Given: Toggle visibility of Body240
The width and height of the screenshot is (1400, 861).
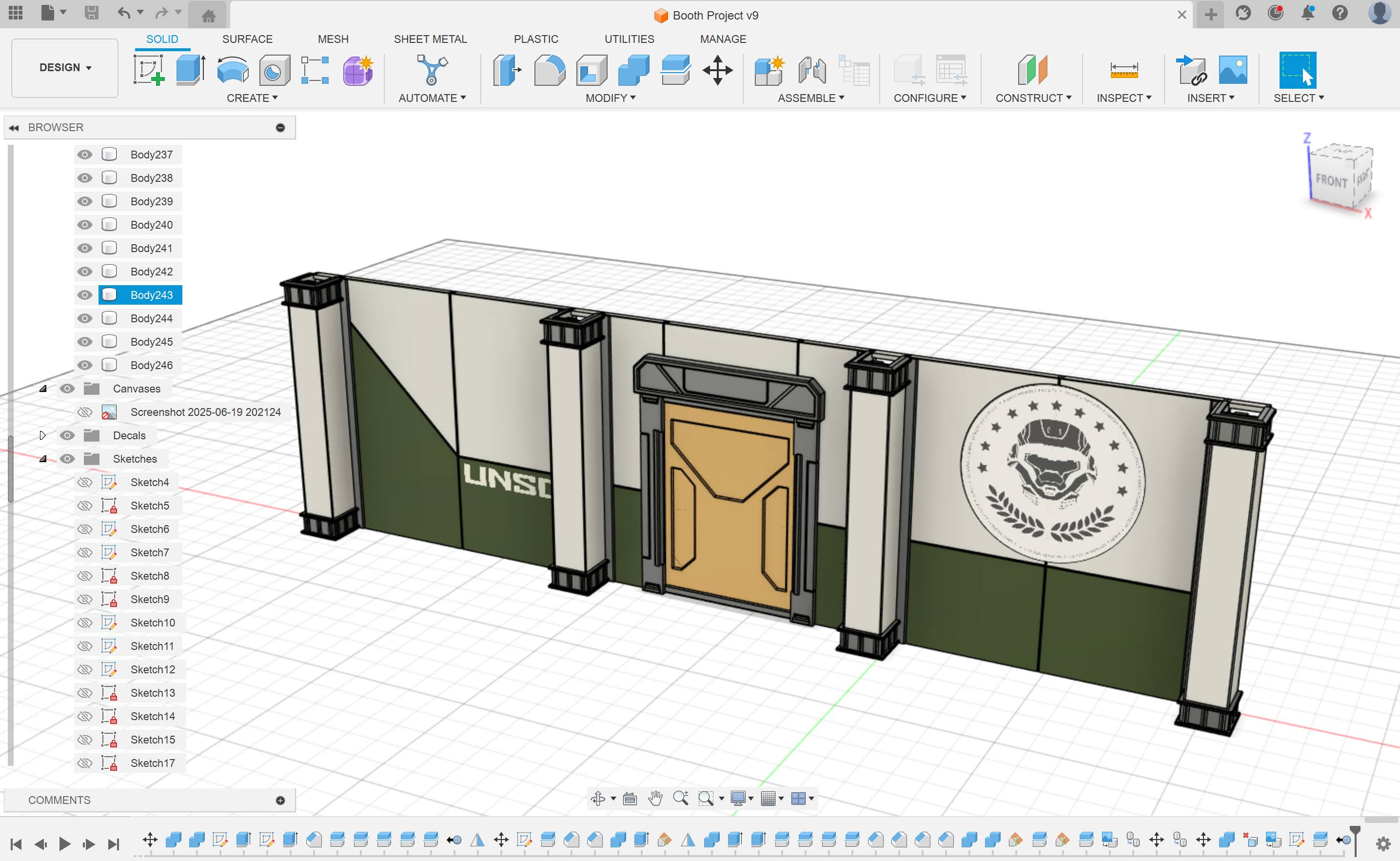Looking at the screenshot, I should pyautogui.click(x=85, y=224).
